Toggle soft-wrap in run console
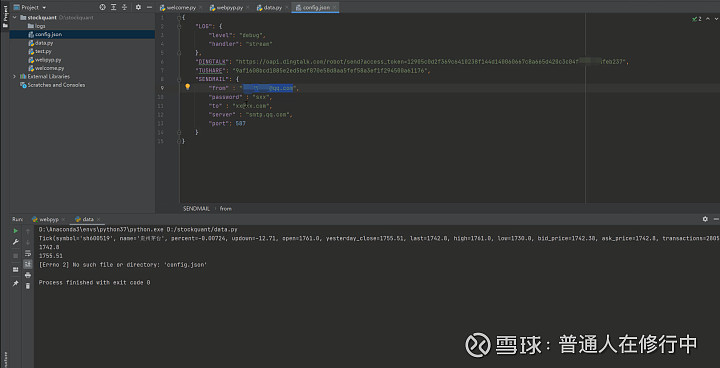The height and width of the screenshot is (368, 720). pos(28,253)
